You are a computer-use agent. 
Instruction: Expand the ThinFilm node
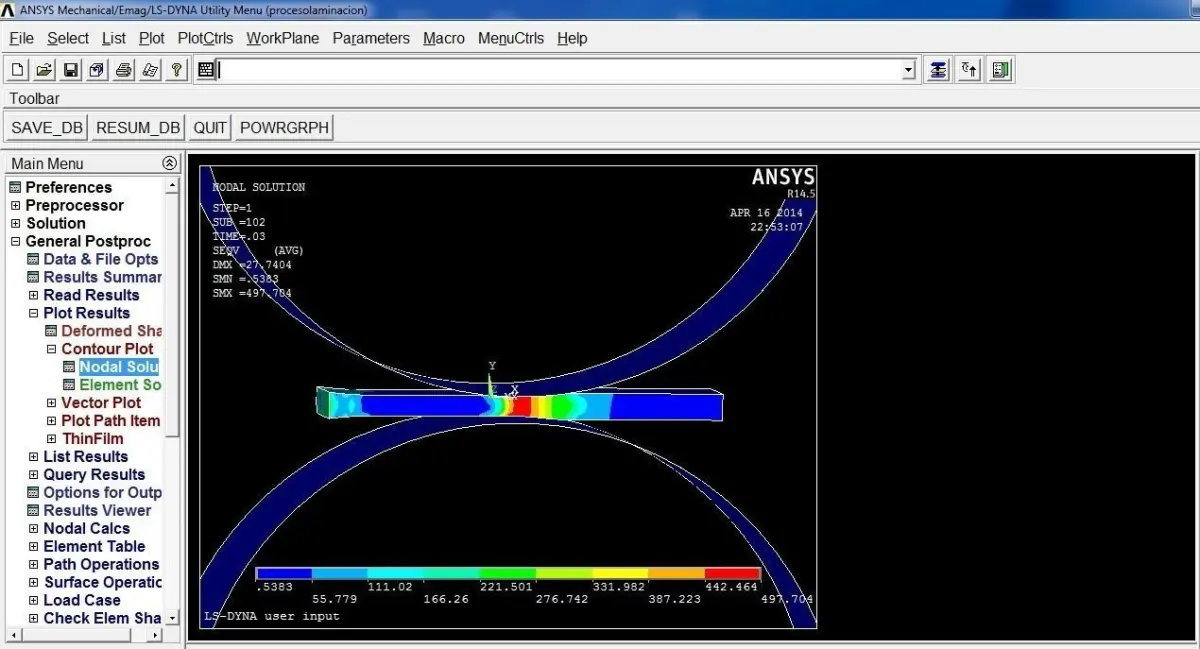[x=51, y=439]
